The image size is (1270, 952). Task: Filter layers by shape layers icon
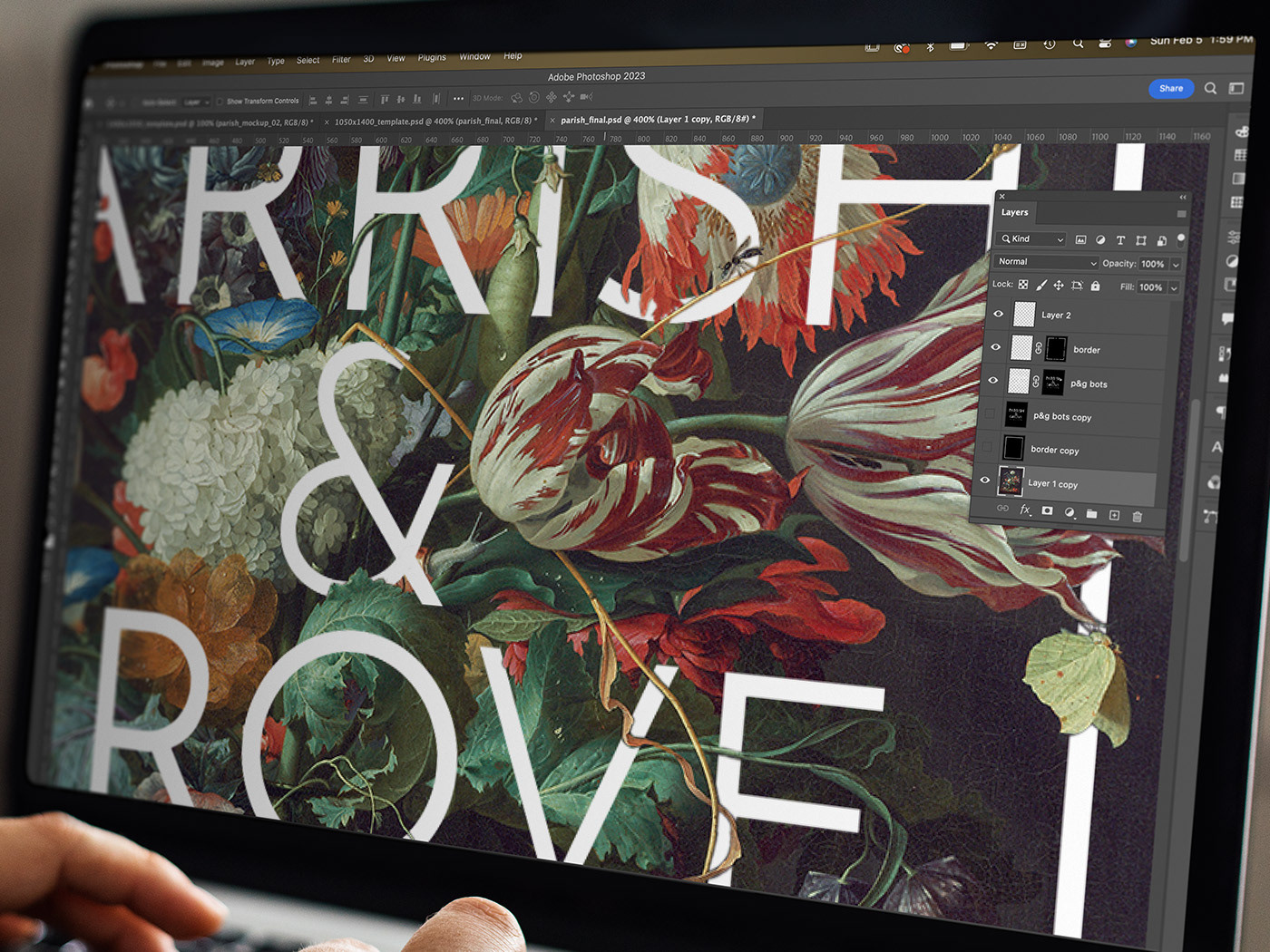click(x=1141, y=240)
